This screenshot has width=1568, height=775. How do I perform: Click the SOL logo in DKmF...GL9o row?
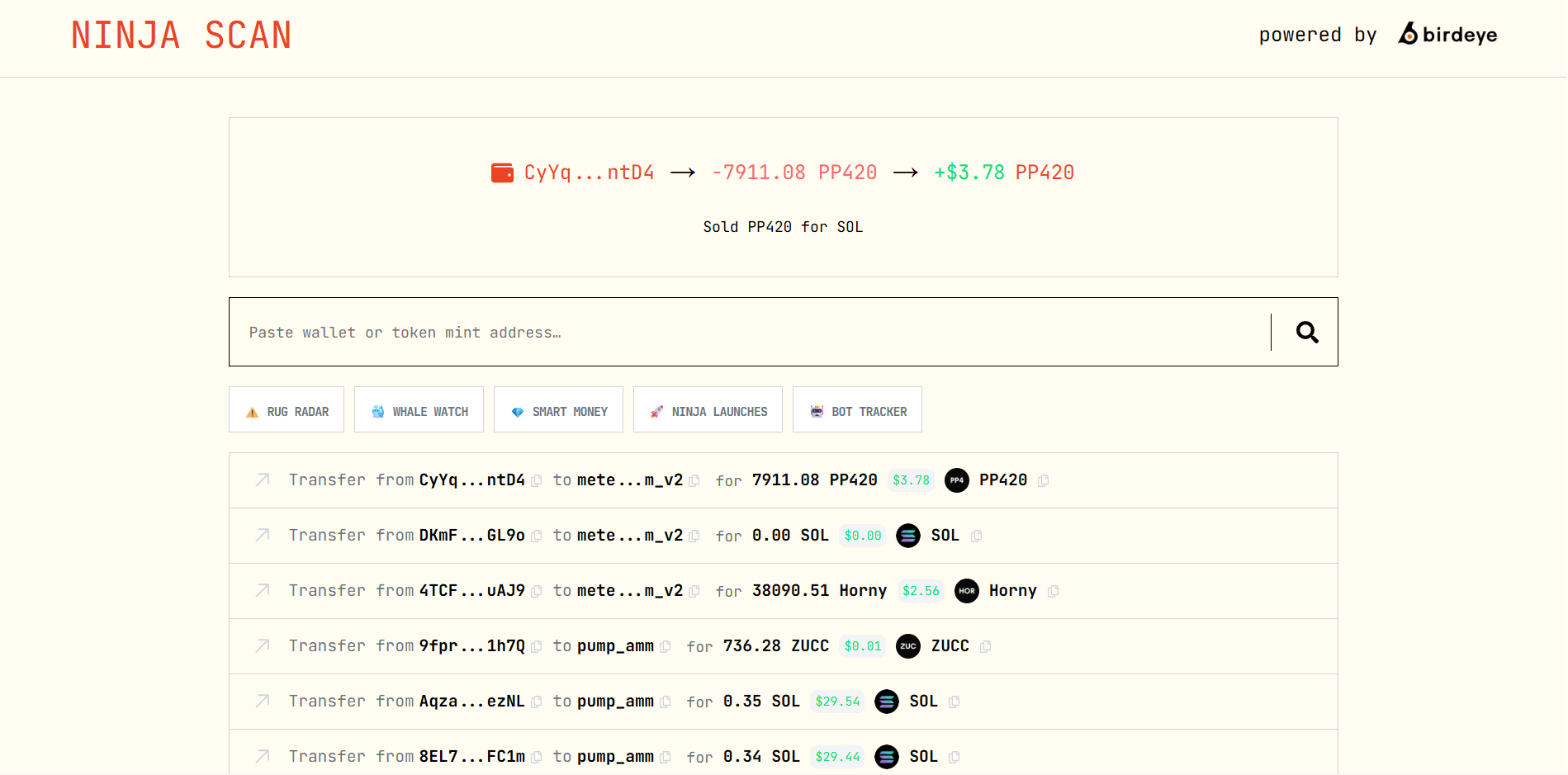[x=908, y=535]
